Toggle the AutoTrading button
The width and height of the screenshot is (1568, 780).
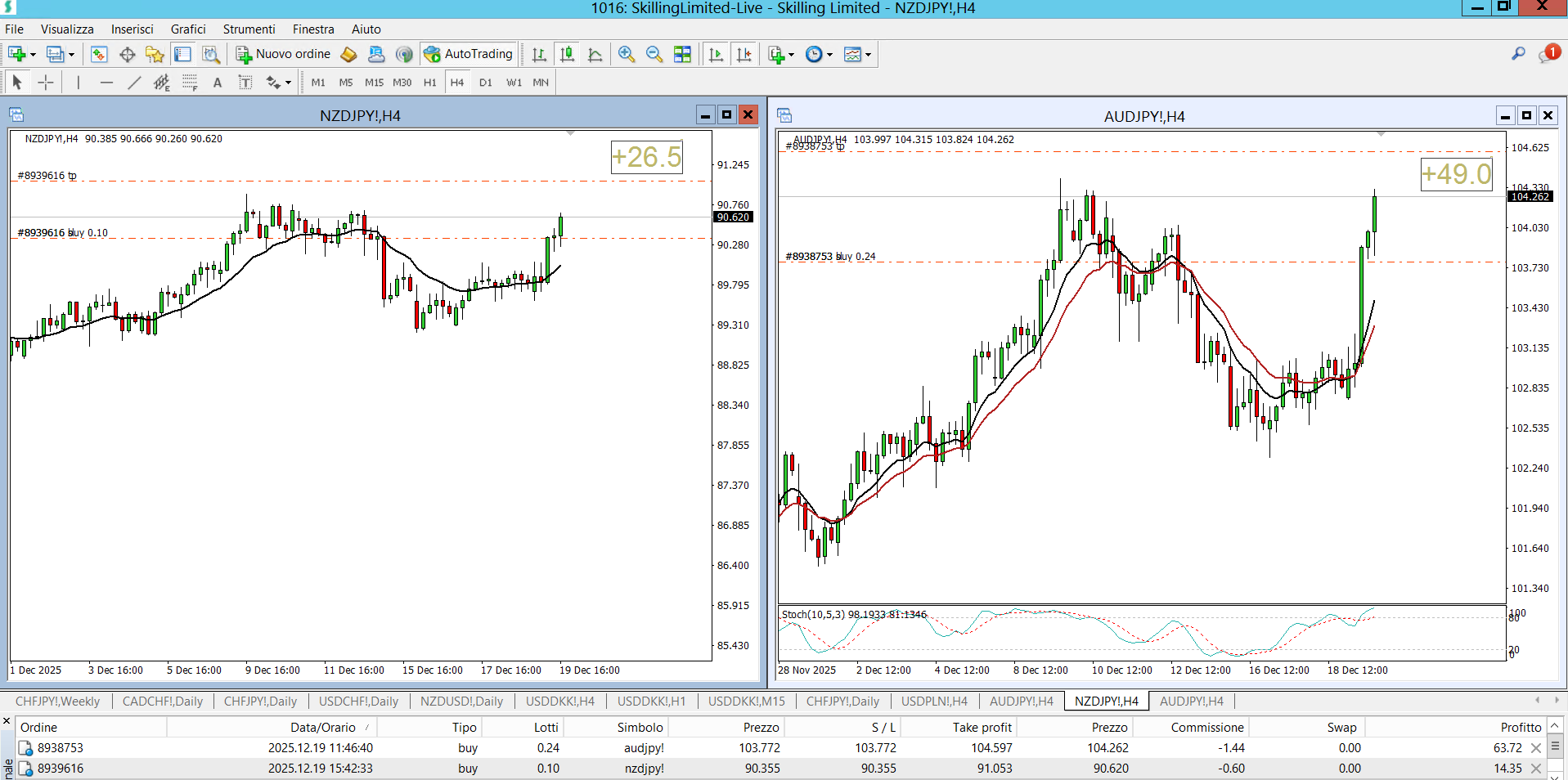469,54
